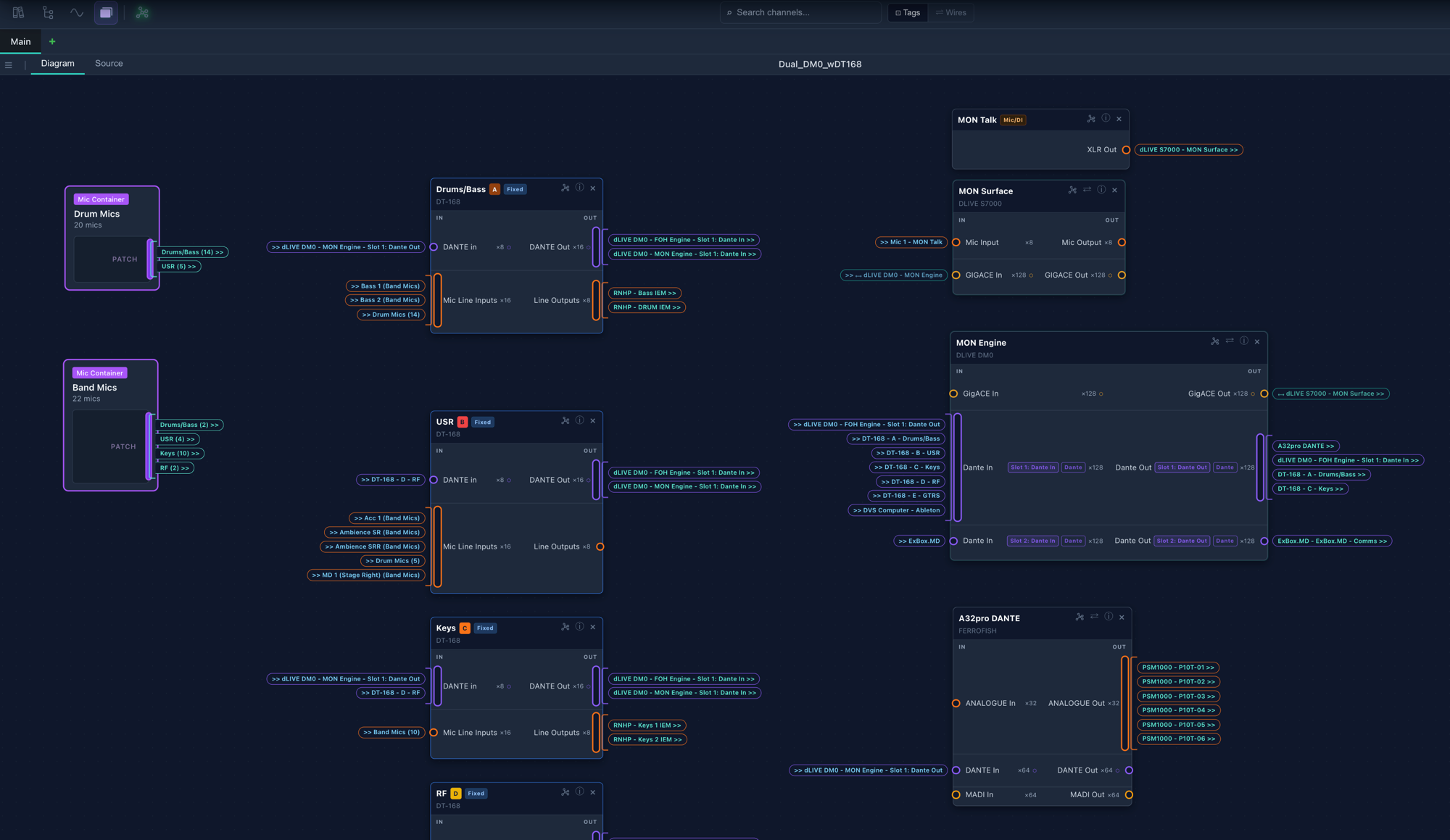Open the library books icon in top toolbar
Viewport: 1450px width, 840px height.
pyautogui.click(x=18, y=12)
